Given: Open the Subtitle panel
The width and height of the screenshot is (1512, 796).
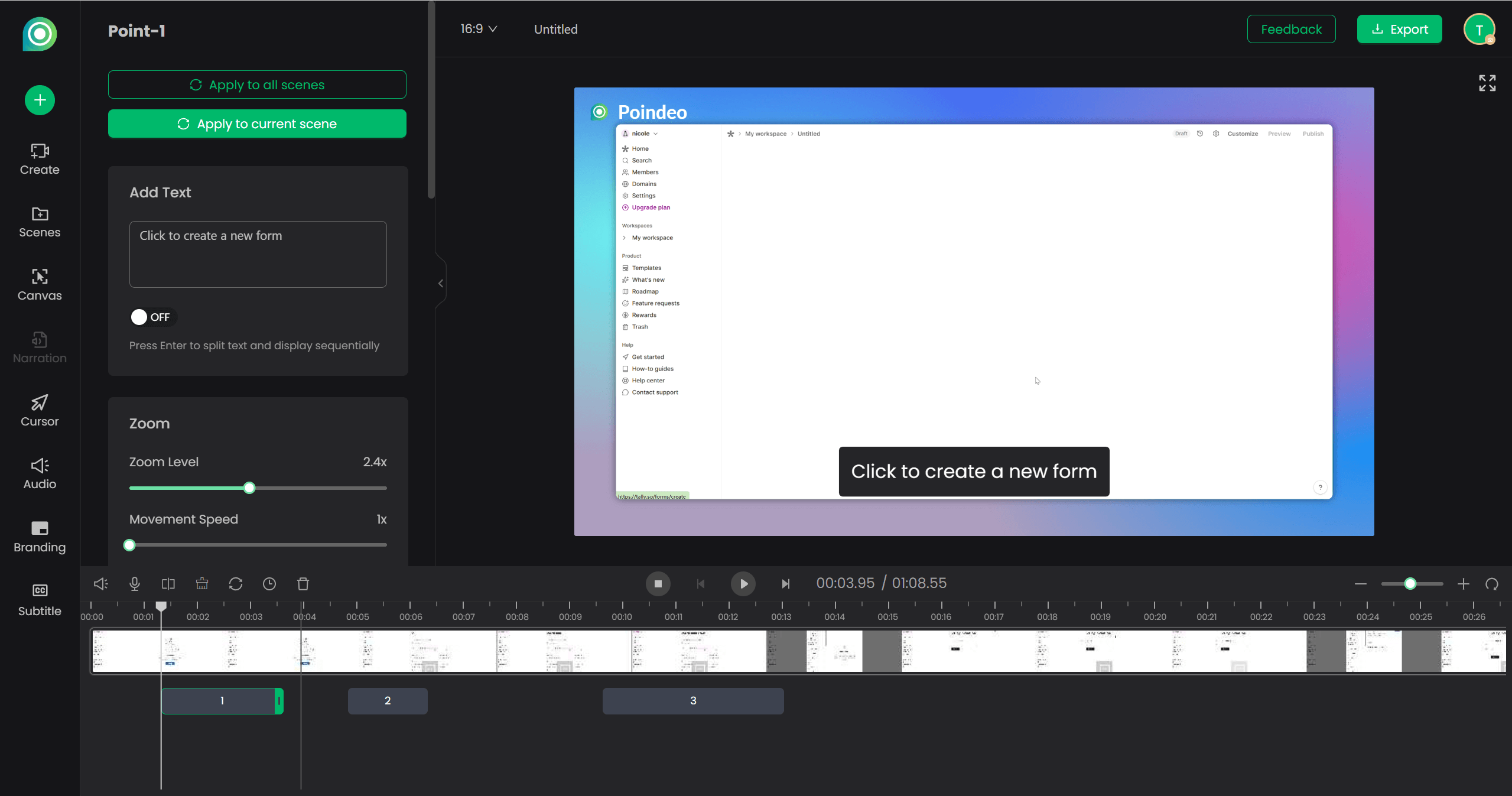Looking at the screenshot, I should click(40, 599).
